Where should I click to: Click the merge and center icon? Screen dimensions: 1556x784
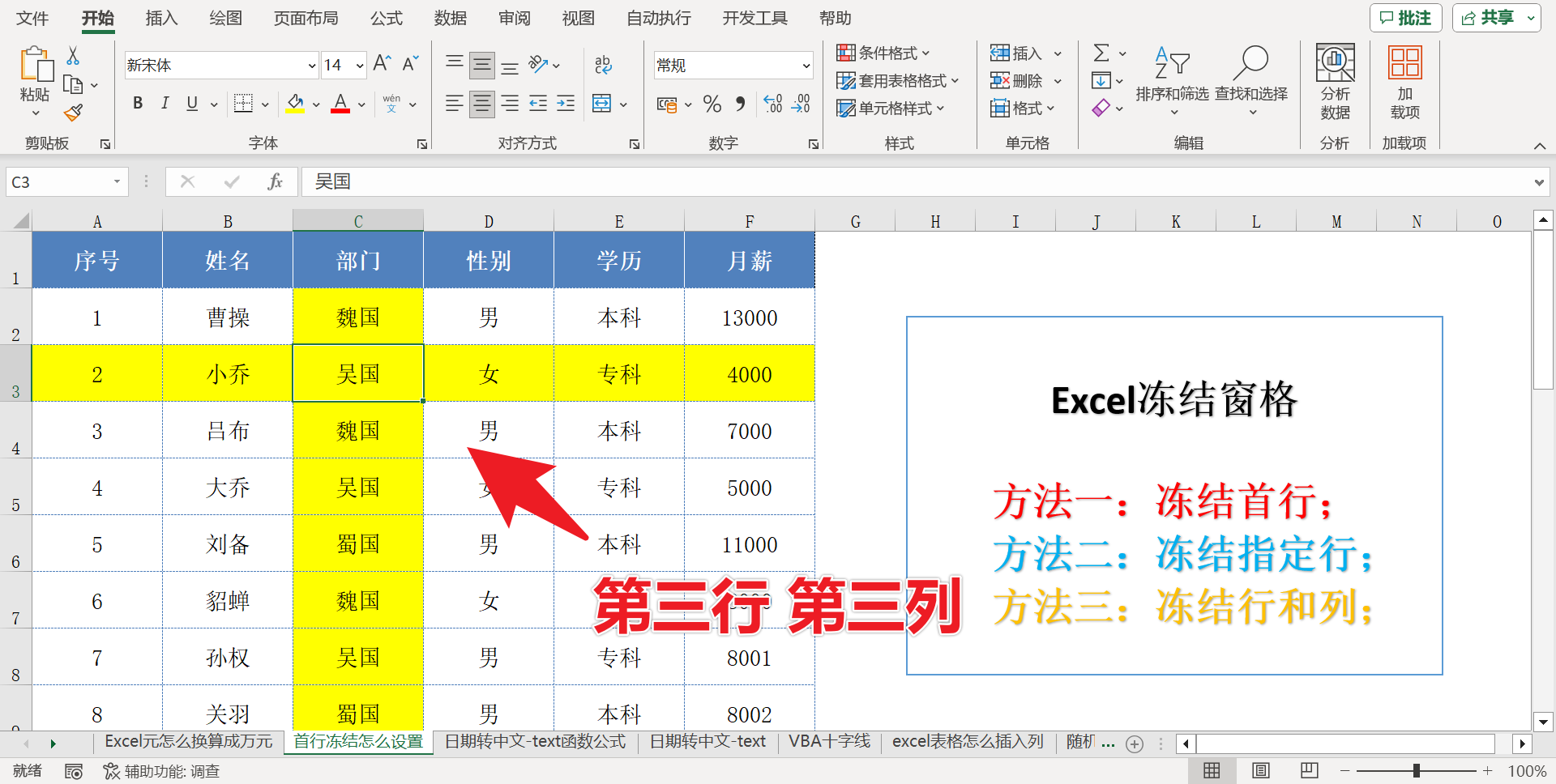pyautogui.click(x=601, y=103)
